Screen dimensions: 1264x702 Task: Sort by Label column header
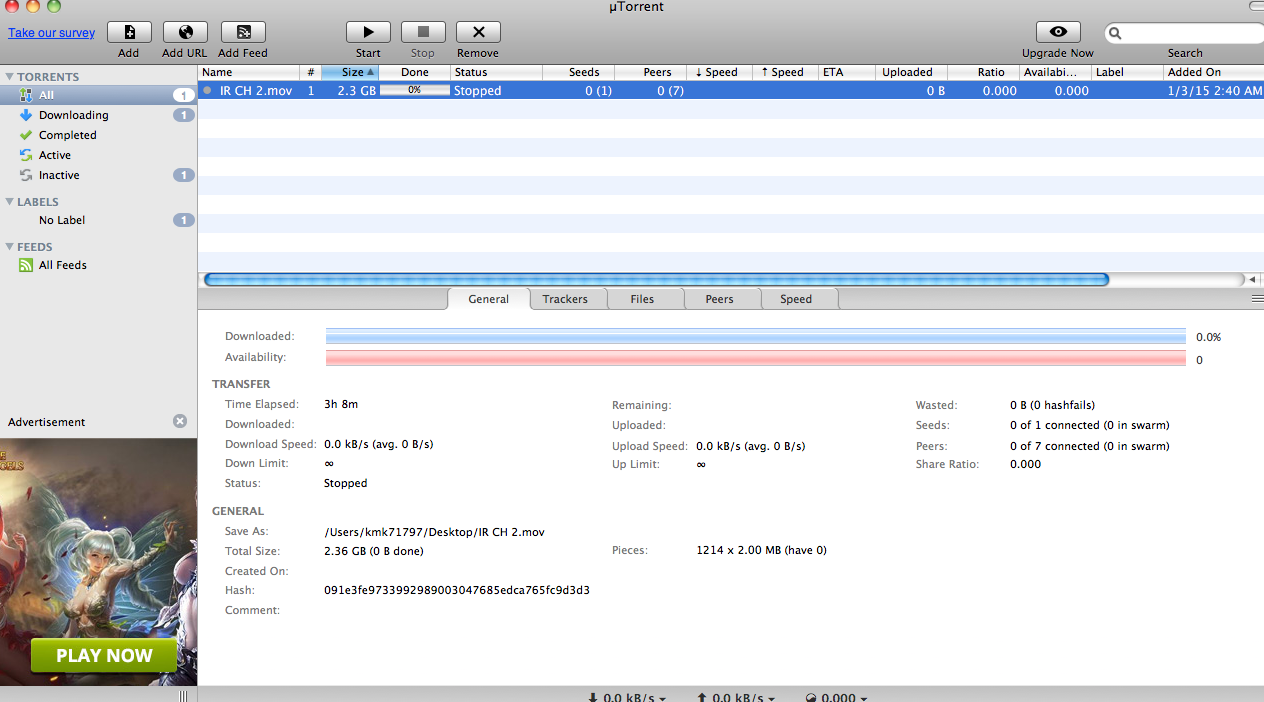pyautogui.click(x=1127, y=72)
